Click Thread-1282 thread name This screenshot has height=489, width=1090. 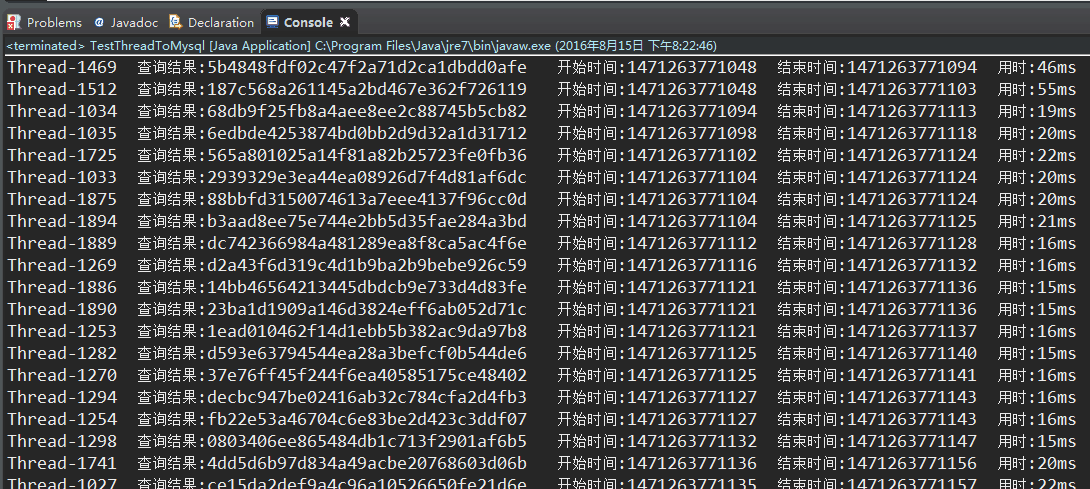point(62,353)
